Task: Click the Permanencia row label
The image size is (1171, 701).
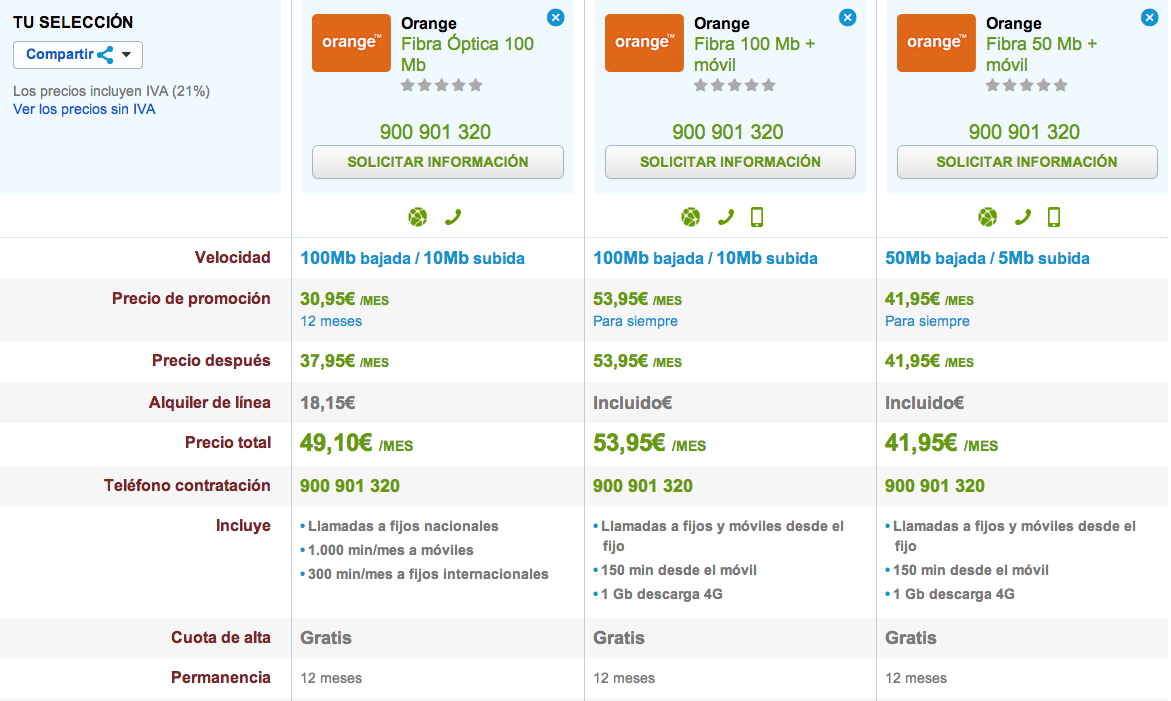Action: (x=220, y=677)
